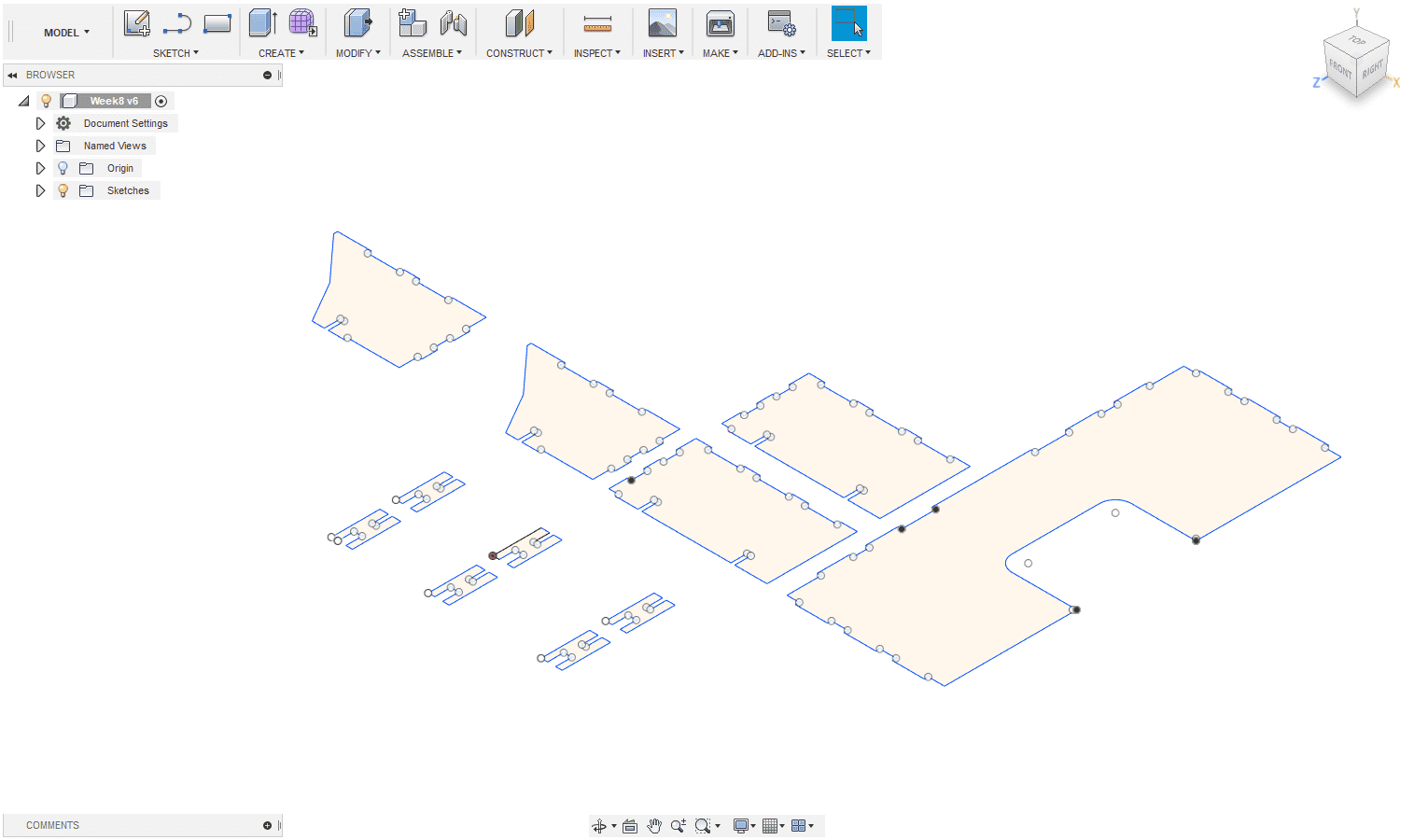Click the Look At navigation icon

pyautogui.click(x=630, y=826)
